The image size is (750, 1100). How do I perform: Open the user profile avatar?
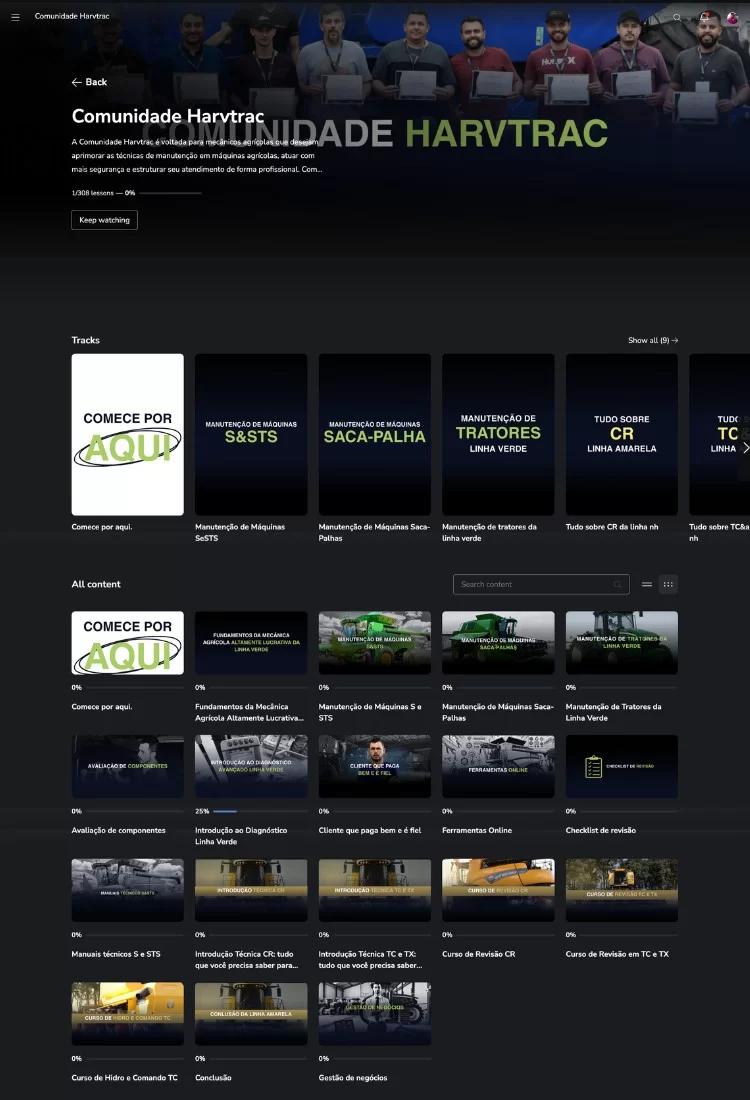[732, 18]
